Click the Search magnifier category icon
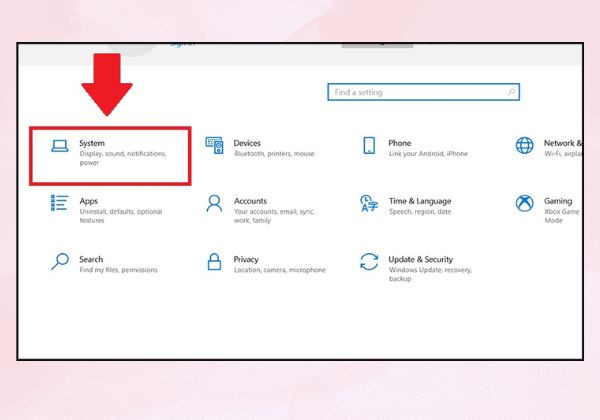This screenshot has width=600, height=420. (60, 261)
